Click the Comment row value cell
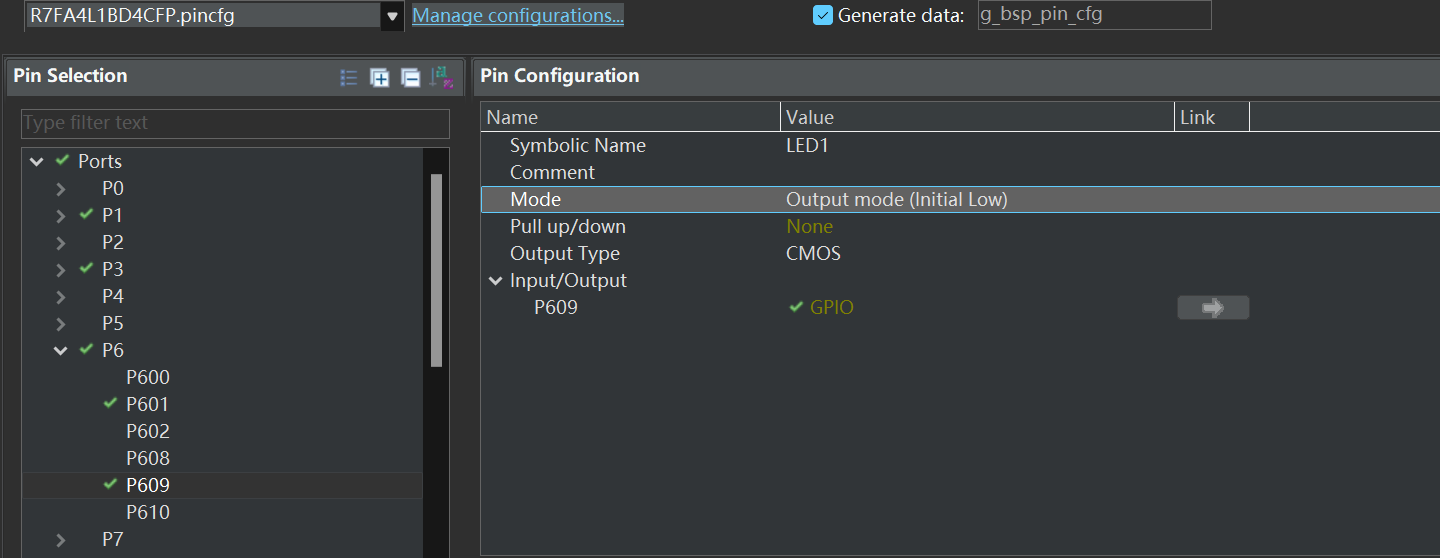The image size is (1440, 558). [x=977, y=173]
